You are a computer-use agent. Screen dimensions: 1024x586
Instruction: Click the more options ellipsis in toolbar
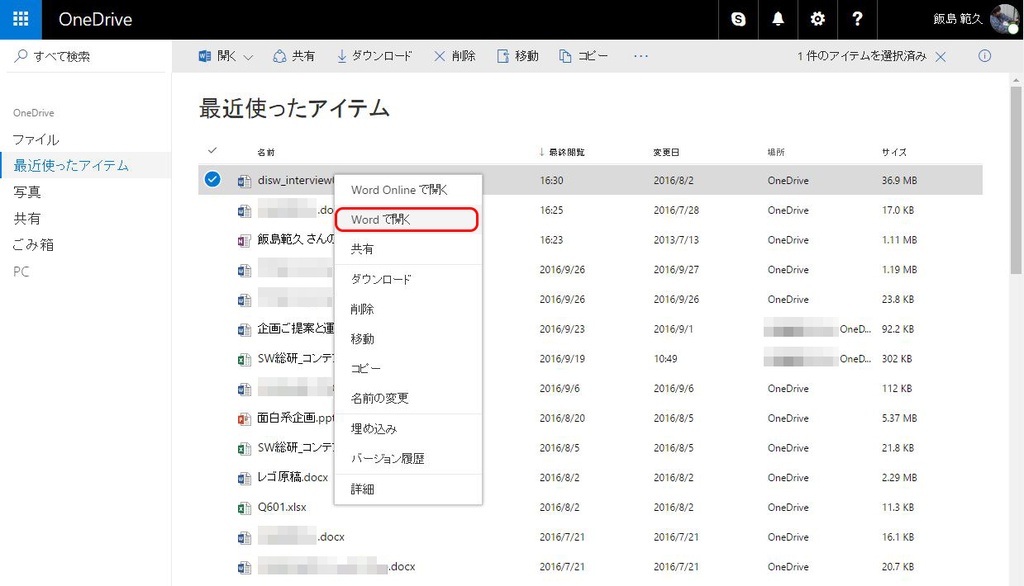[641, 56]
